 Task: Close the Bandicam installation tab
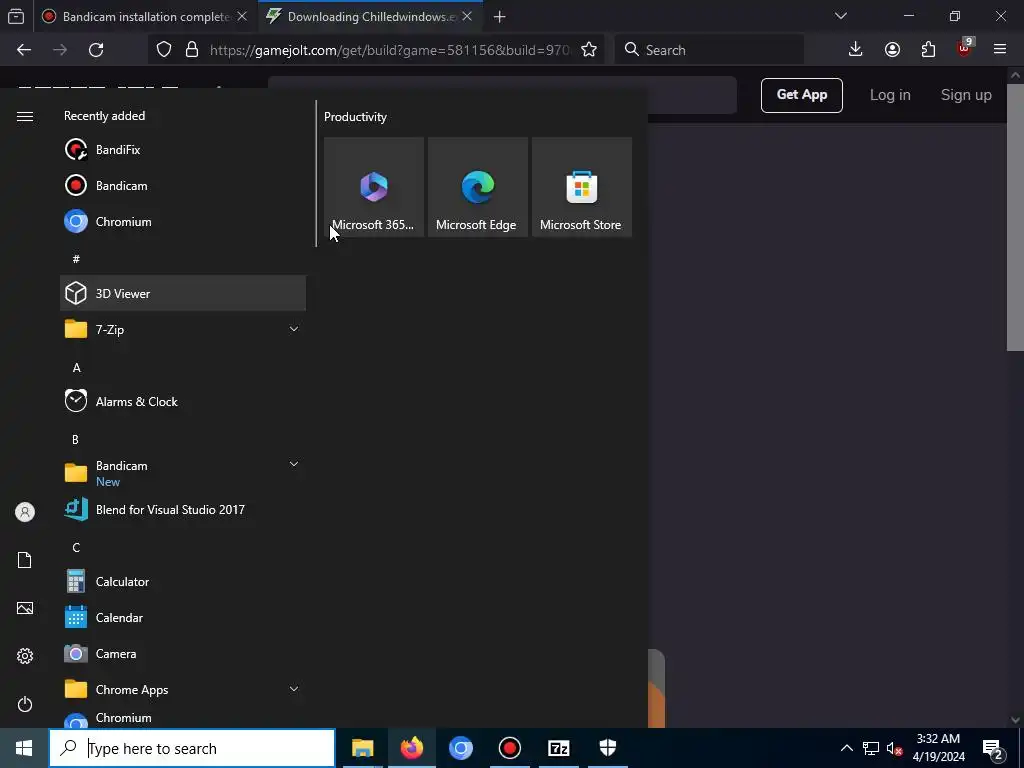coord(242,16)
